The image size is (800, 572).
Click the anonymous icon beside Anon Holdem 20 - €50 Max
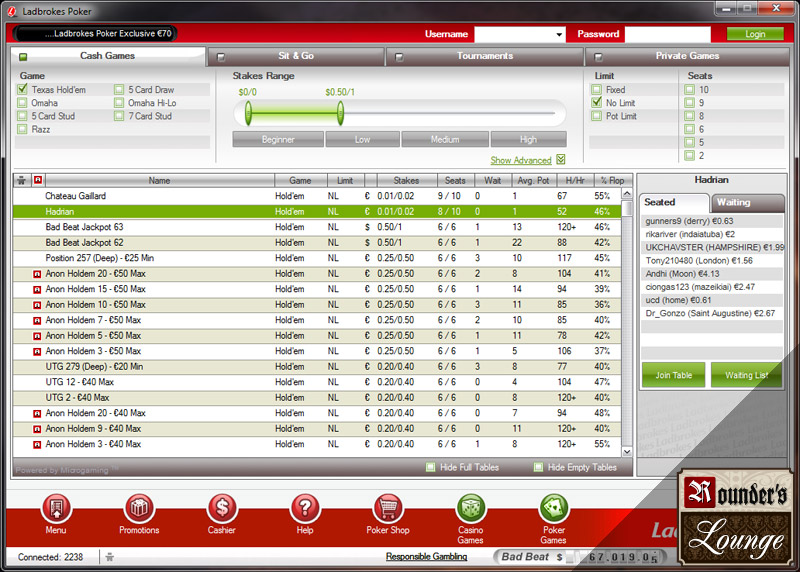37,275
